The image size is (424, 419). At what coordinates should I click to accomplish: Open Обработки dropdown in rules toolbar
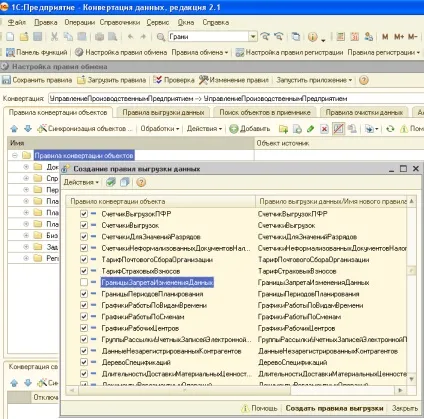160,129
